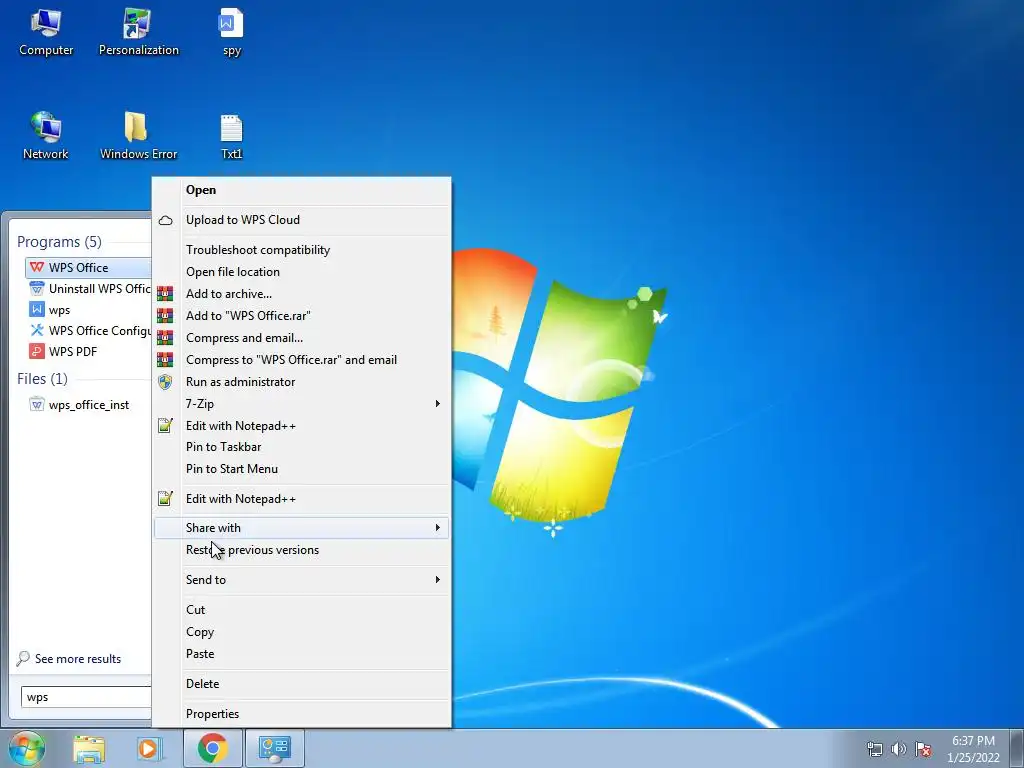Click the Programs (5) group header

(59, 242)
